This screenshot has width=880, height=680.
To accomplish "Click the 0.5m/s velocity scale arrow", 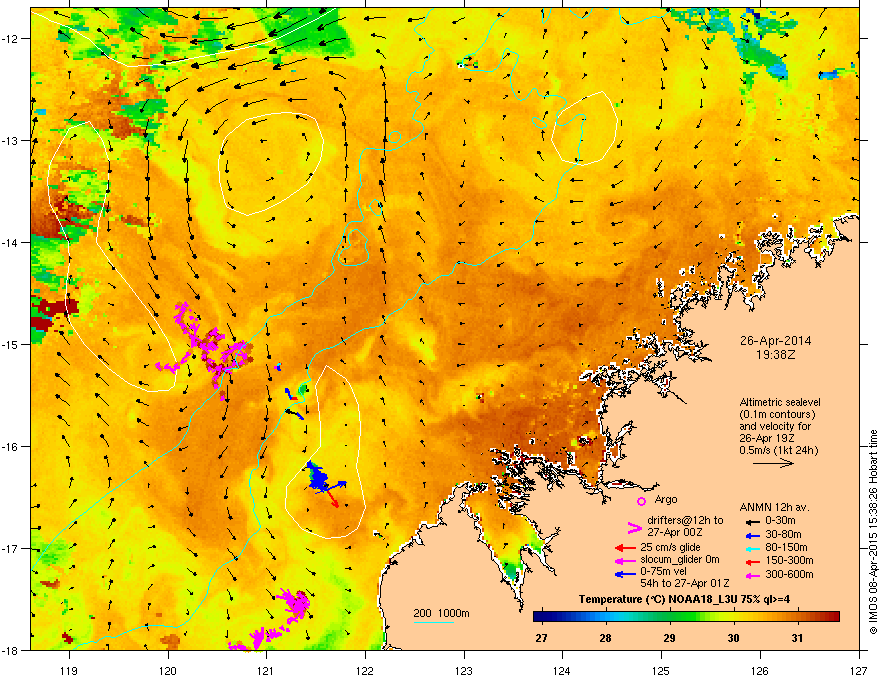I will pos(773,463).
